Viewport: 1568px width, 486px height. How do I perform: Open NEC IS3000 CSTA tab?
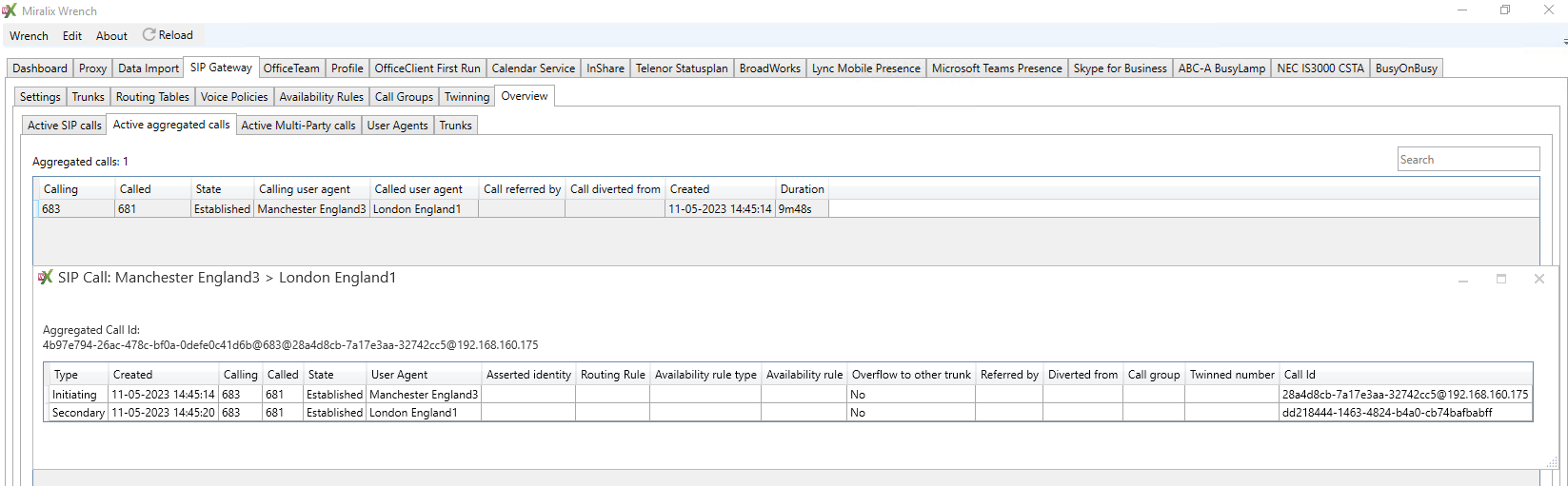click(1320, 68)
